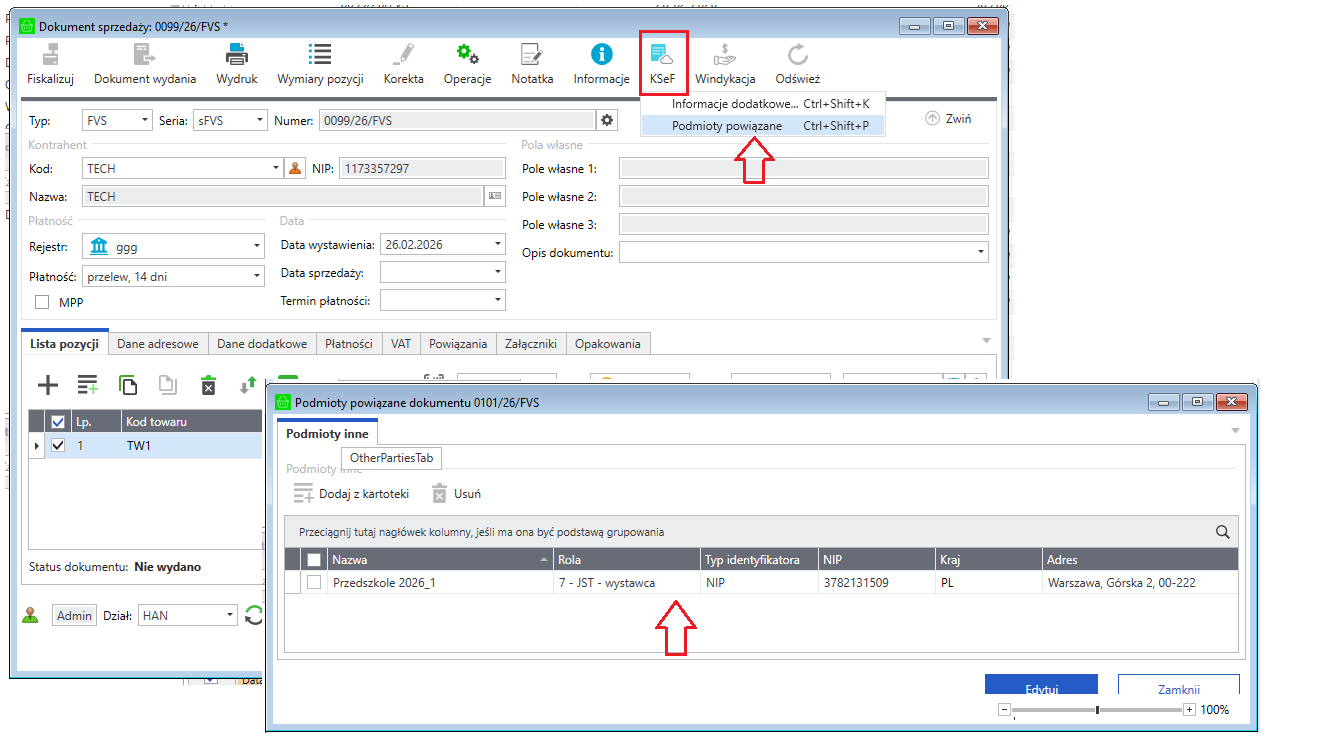The height and width of the screenshot is (742, 1327).
Task: Switch to the Dane adresowe tab
Action: point(158,344)
